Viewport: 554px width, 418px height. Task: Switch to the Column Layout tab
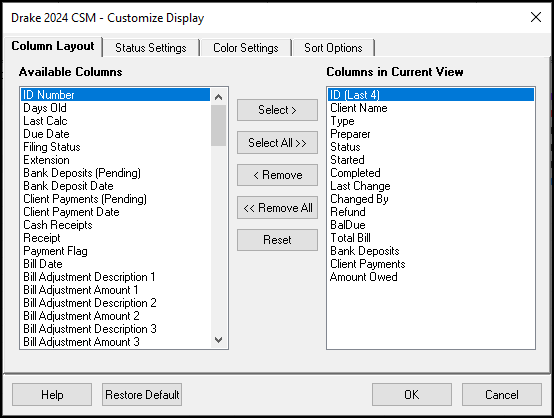click(x=53, y=46)
